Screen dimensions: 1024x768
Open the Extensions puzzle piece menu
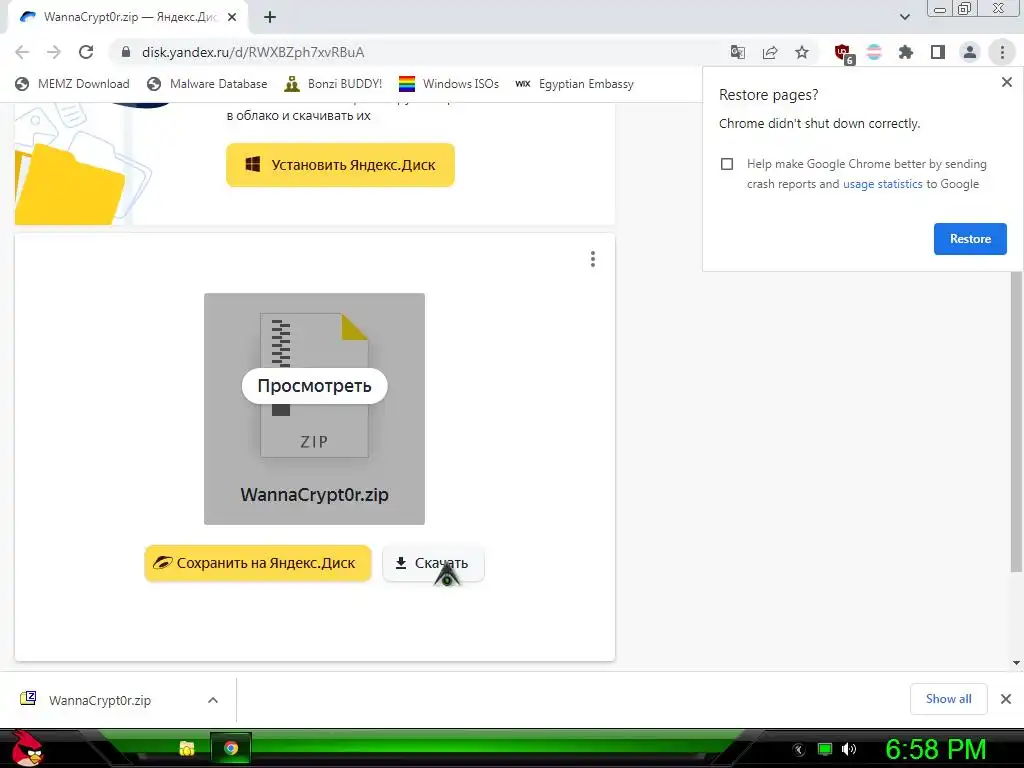click(906, 52)
